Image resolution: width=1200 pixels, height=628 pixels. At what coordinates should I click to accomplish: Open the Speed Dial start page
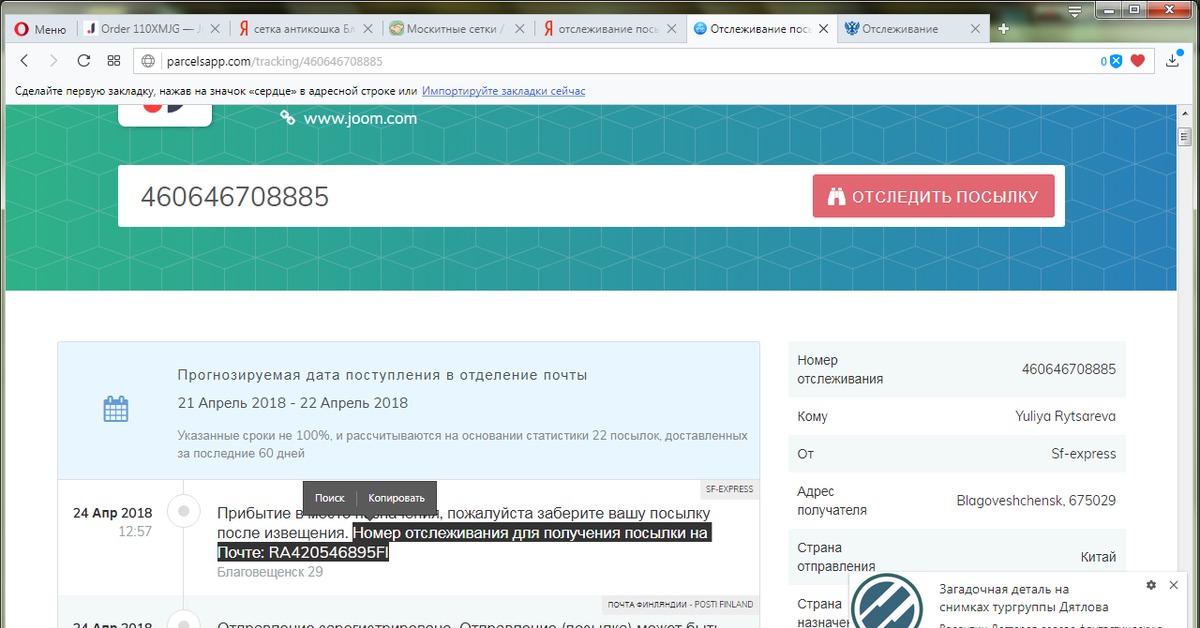tap(114, 61)
